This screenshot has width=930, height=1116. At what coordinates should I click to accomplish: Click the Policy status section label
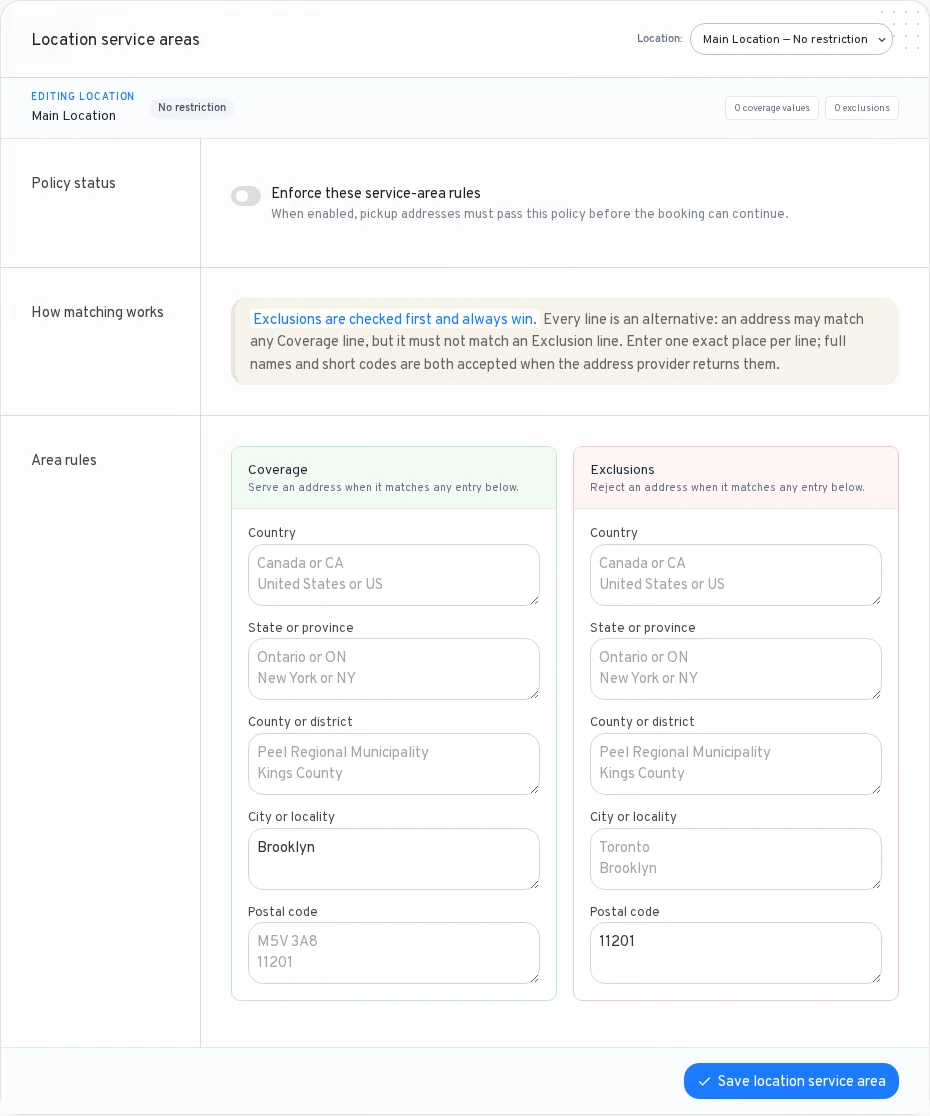[73, 183]
